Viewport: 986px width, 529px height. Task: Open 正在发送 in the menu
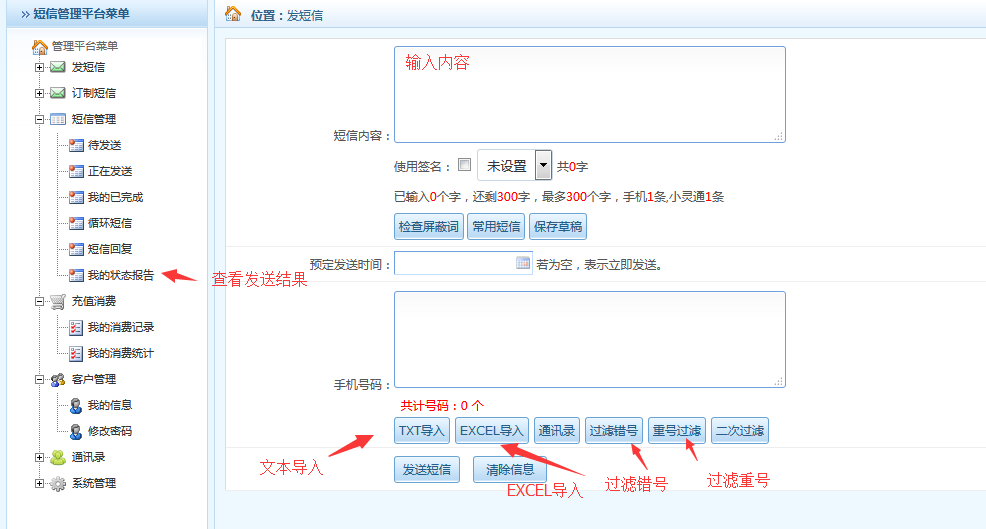[x=110, y=171]
